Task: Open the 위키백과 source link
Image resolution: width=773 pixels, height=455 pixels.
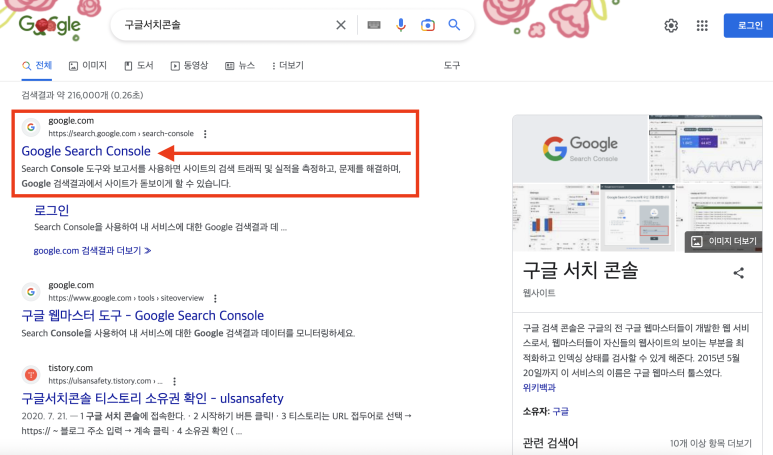Action: [x=539, y=387]
